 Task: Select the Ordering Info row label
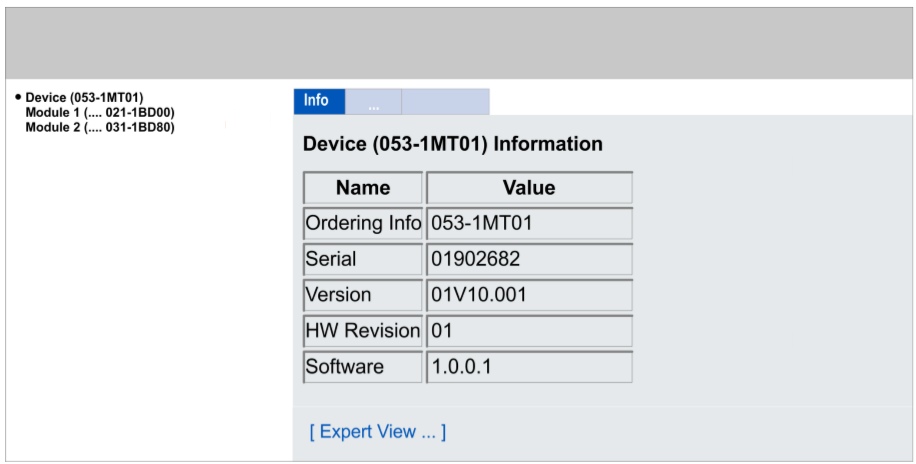coord(363,223)
